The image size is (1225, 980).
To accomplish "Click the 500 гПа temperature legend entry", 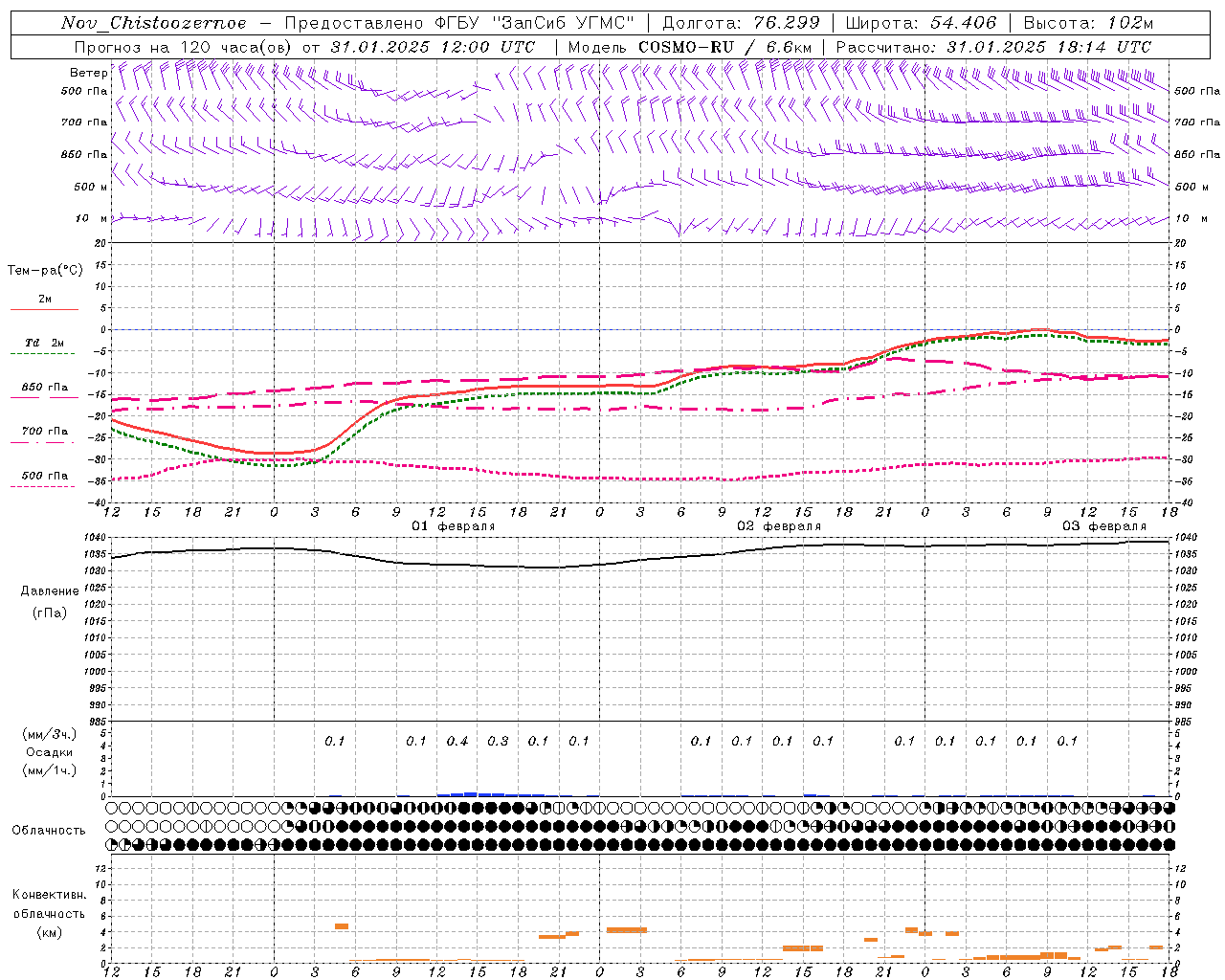I will click(x=44, y=479).
